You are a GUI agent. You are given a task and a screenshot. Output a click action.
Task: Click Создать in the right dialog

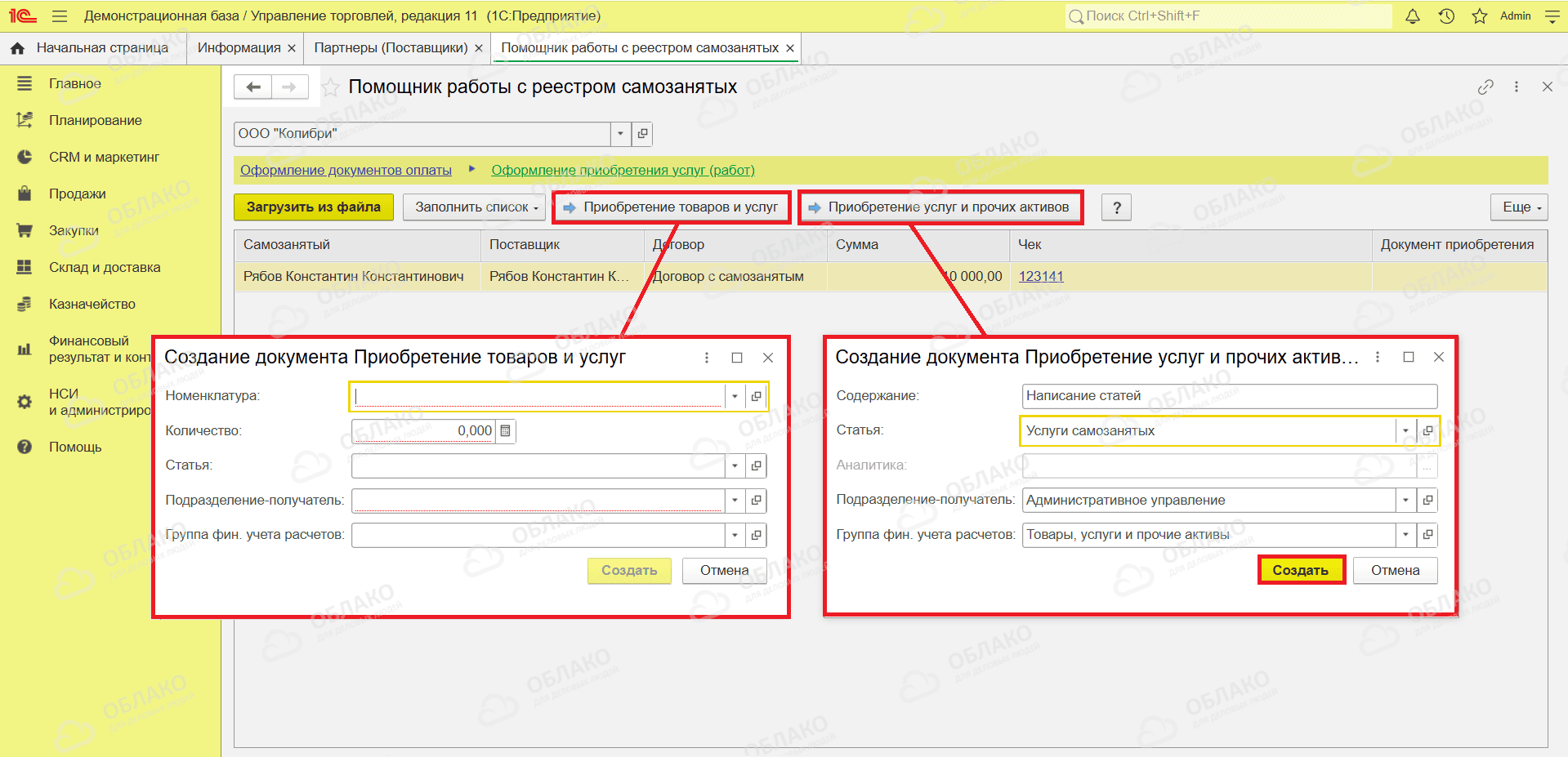click(1301, 570)
